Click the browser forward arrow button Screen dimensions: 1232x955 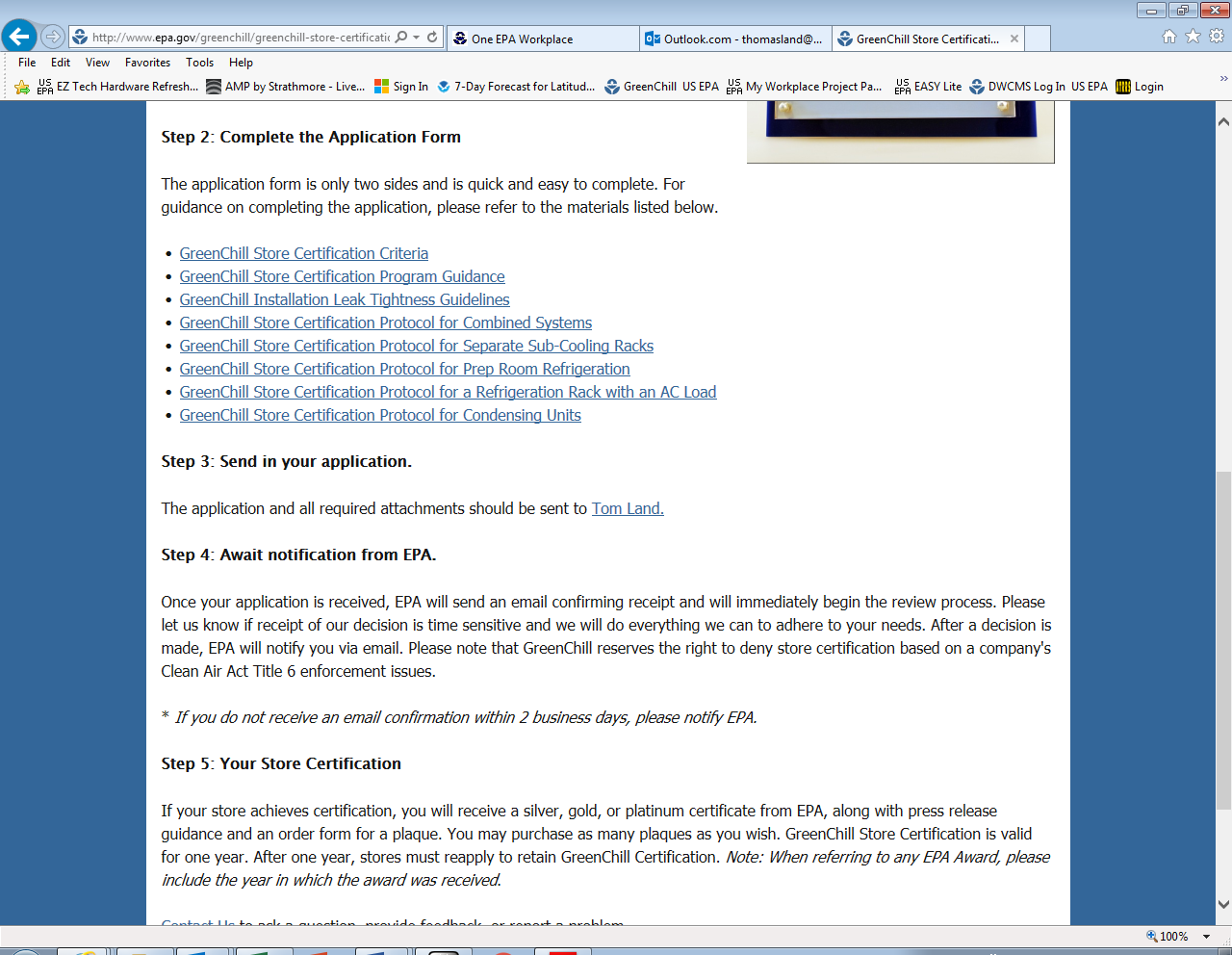point(53,37)
